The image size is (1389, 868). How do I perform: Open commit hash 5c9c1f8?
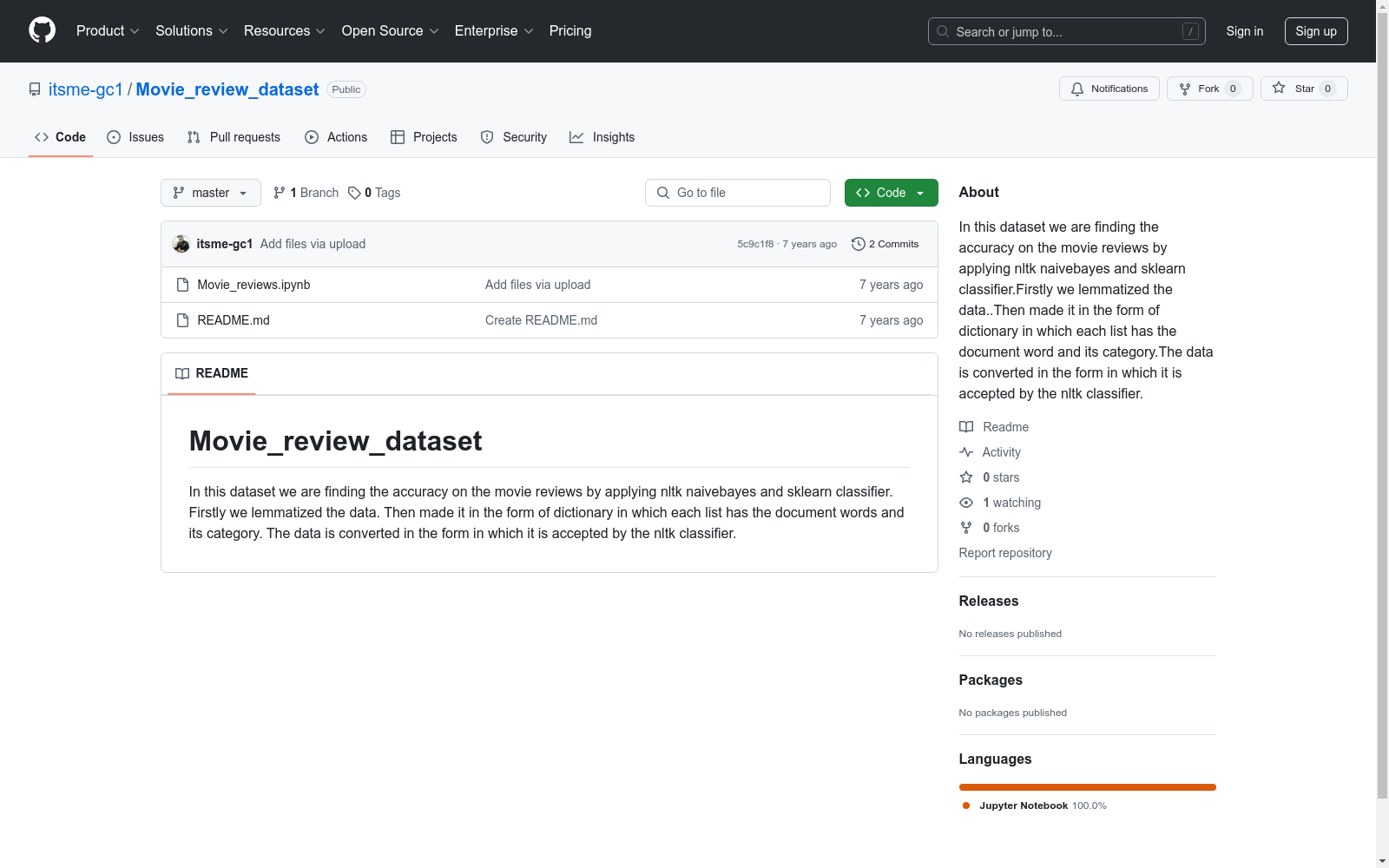[x=755, y=244]
